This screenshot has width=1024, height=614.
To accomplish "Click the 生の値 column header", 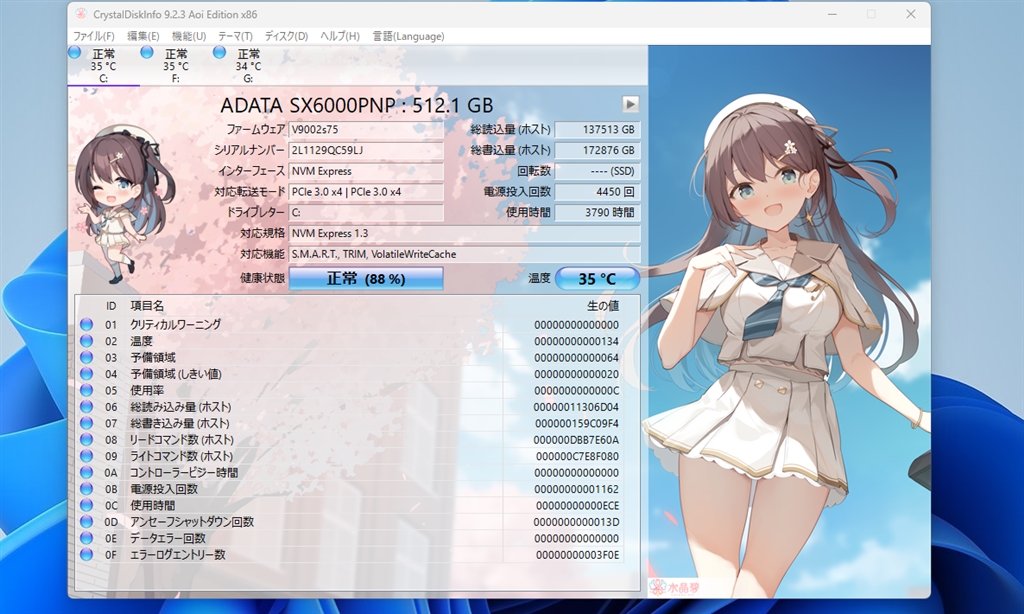I will (x=603, y=306).
